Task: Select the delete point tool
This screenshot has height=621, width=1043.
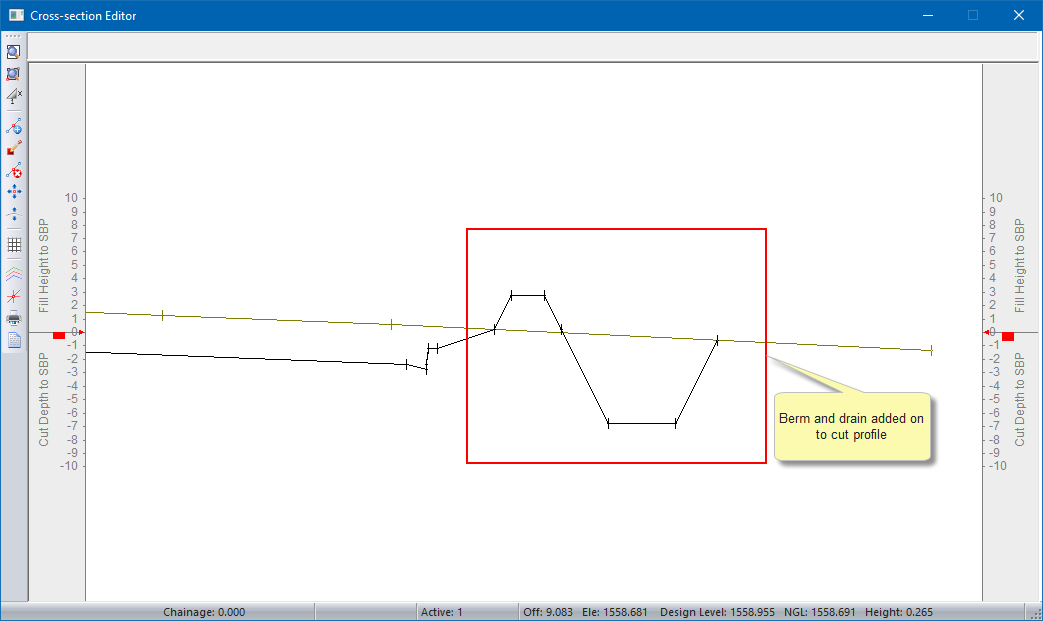Action: [14, 170]
